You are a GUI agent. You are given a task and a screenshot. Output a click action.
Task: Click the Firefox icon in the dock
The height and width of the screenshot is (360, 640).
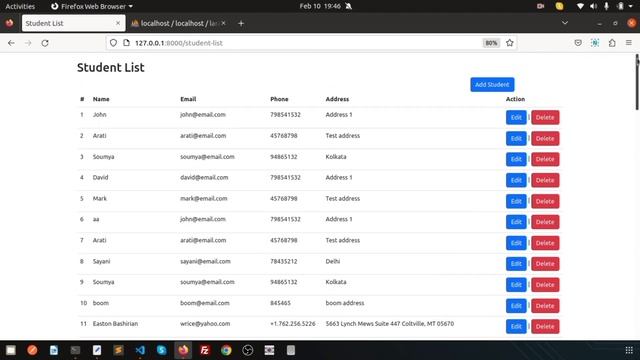(183, 350)
